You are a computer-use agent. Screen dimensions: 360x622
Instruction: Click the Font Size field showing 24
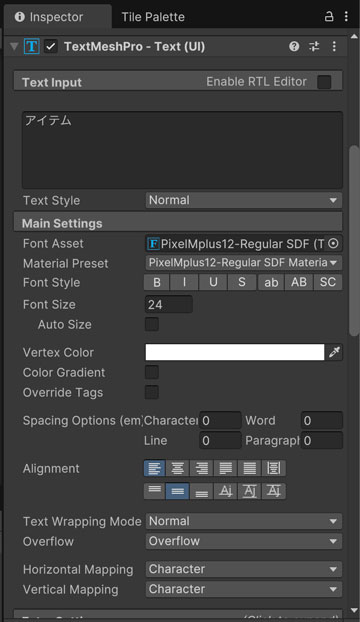pyautogui.click(x=169, y=305)
